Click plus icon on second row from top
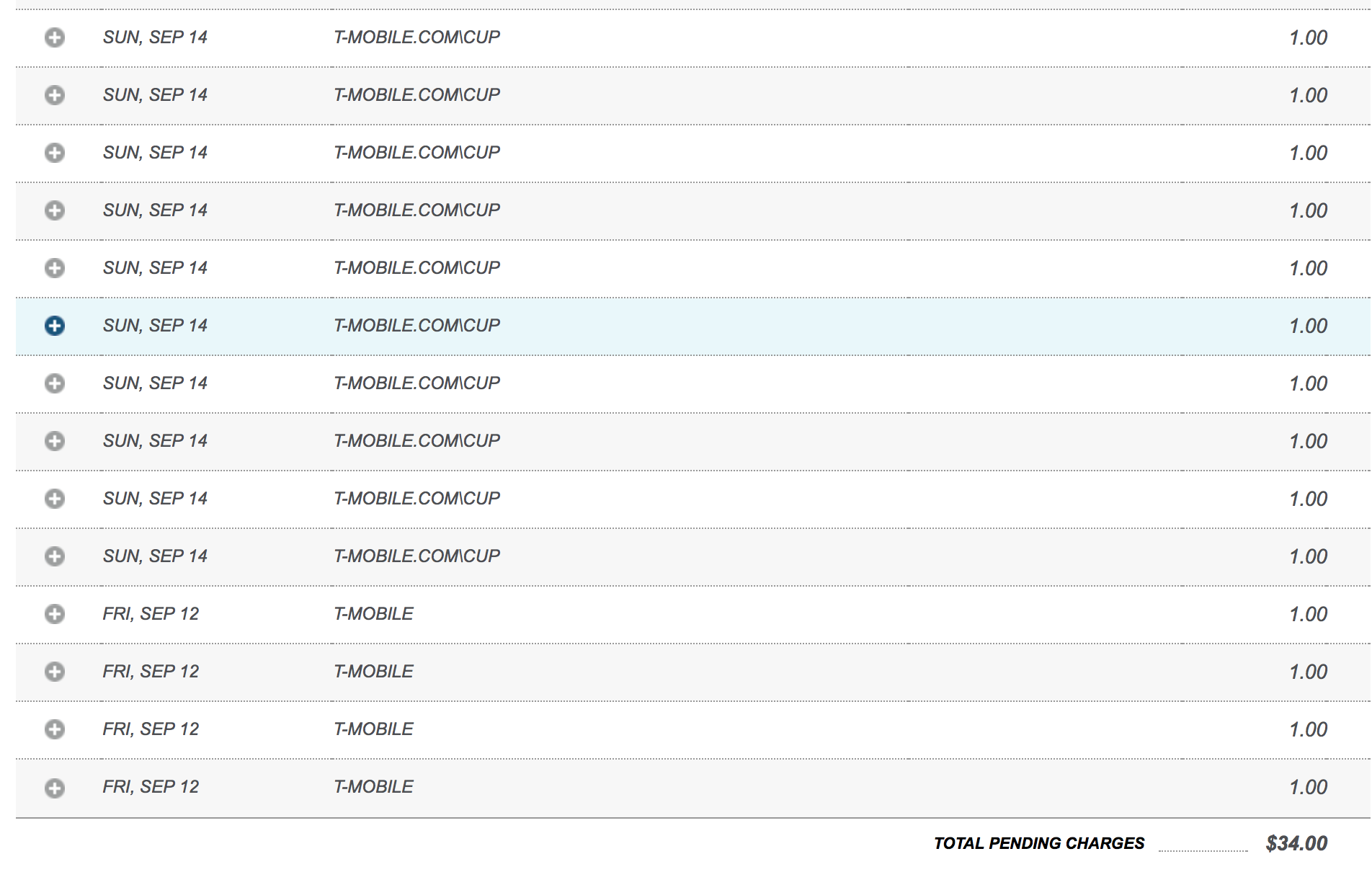 55,95
